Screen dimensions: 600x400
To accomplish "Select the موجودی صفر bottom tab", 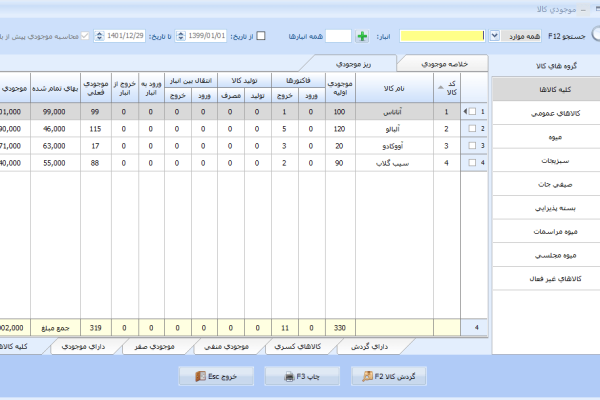I will [155, 347].
